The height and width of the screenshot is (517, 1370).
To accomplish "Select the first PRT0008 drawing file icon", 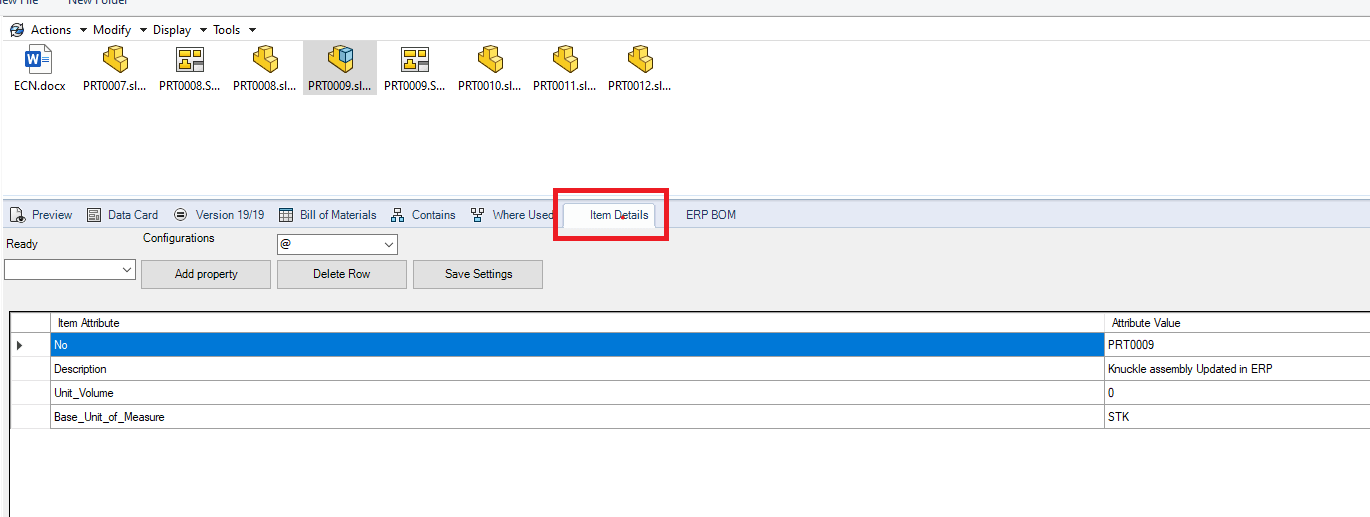I will (x=190, y=59).
